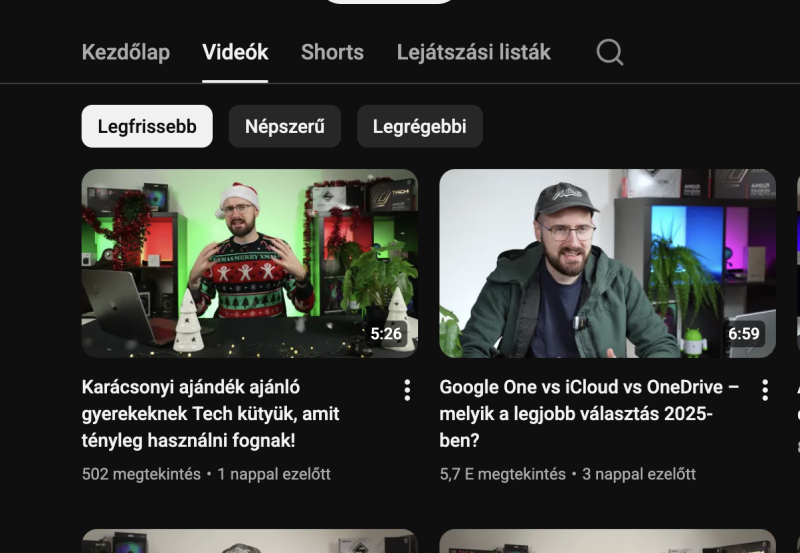Play the Google One vs iCloud thumbnail
Image resolution: width=800 pixels, height=553 pixels.
pyautogui.click(x=608, y=263)
